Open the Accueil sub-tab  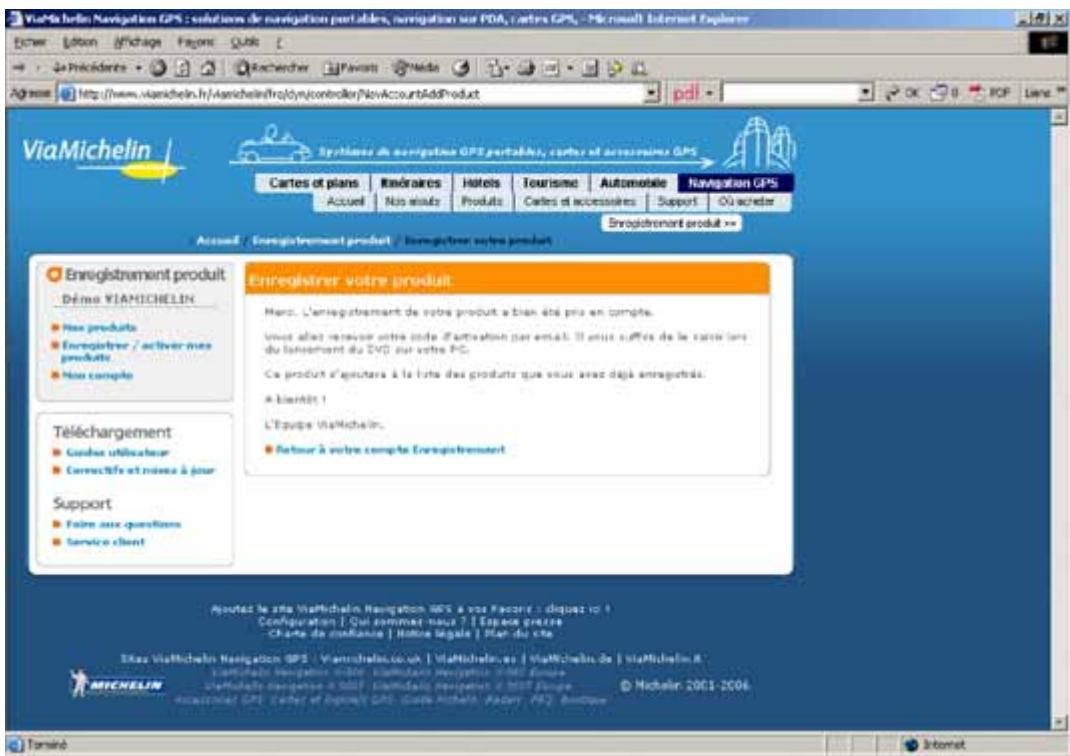click(345, 202)
